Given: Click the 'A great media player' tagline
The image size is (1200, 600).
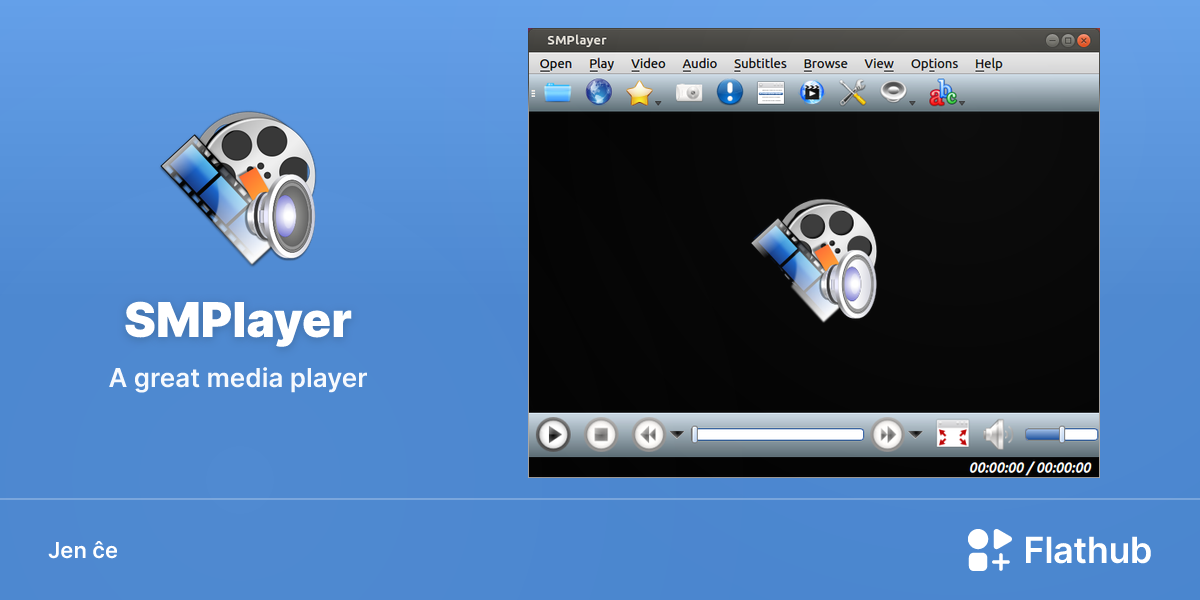Looking at the screenshot, I should click(238, 379).
